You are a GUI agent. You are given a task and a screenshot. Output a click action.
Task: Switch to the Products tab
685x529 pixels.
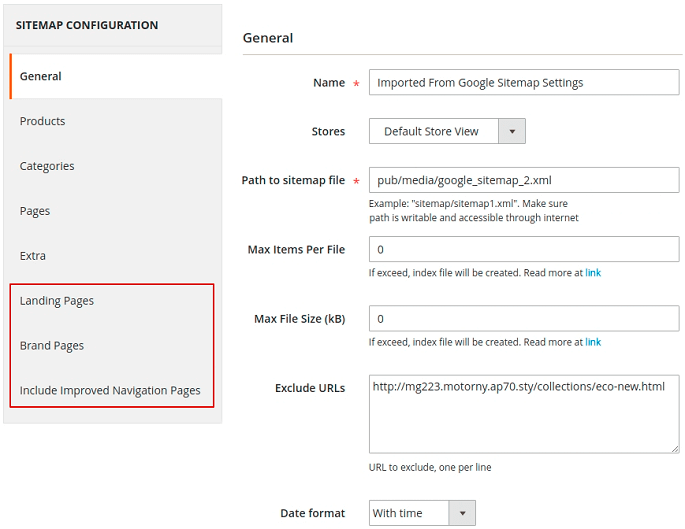click(42, 121)
